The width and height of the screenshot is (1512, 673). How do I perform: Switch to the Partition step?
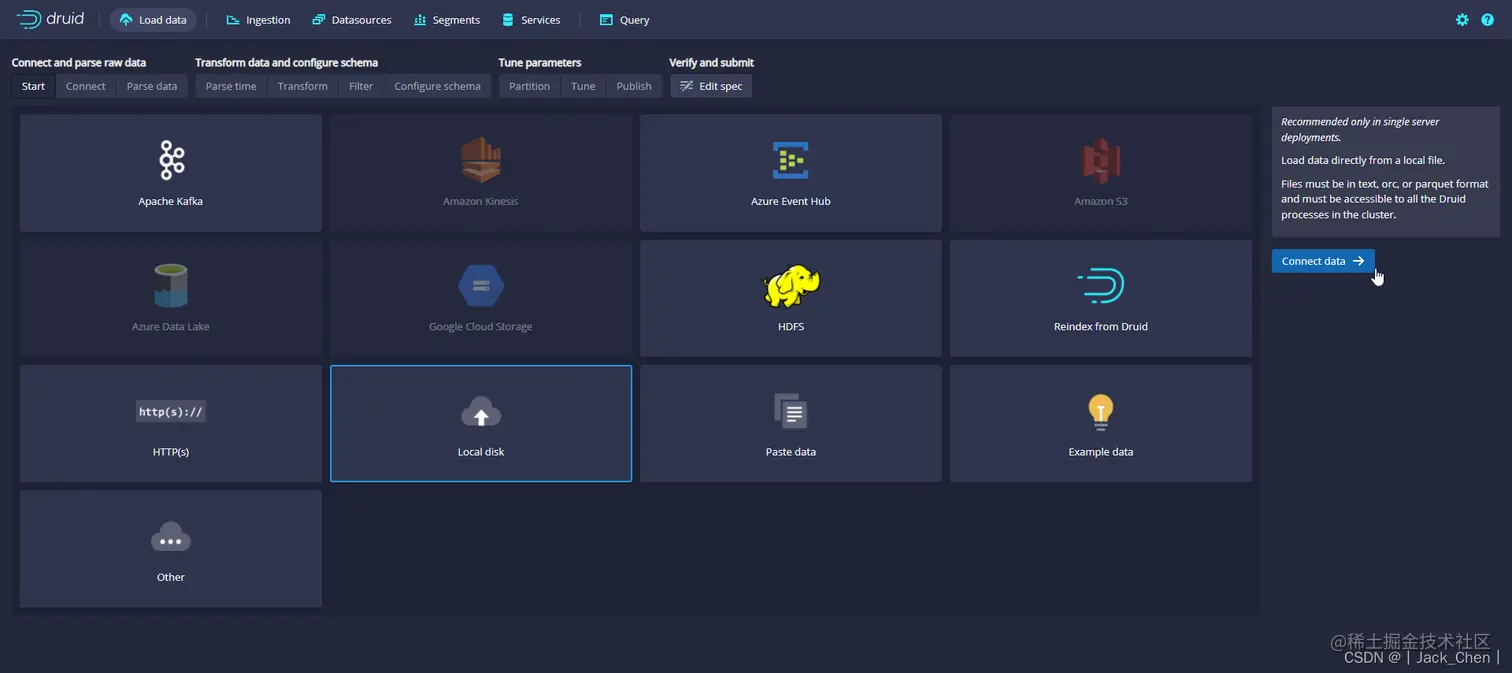click(x=530, y=86)
